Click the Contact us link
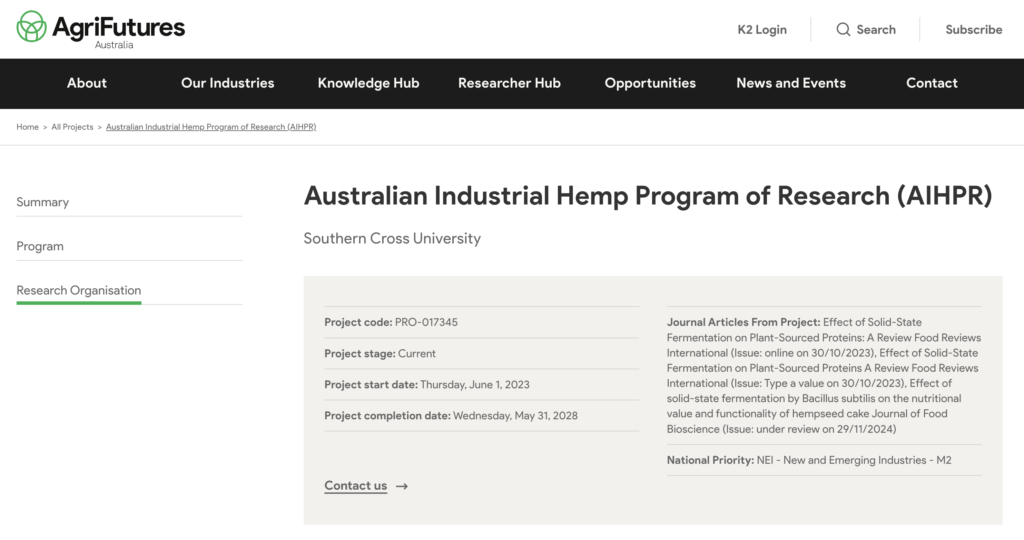 (355, 486)
